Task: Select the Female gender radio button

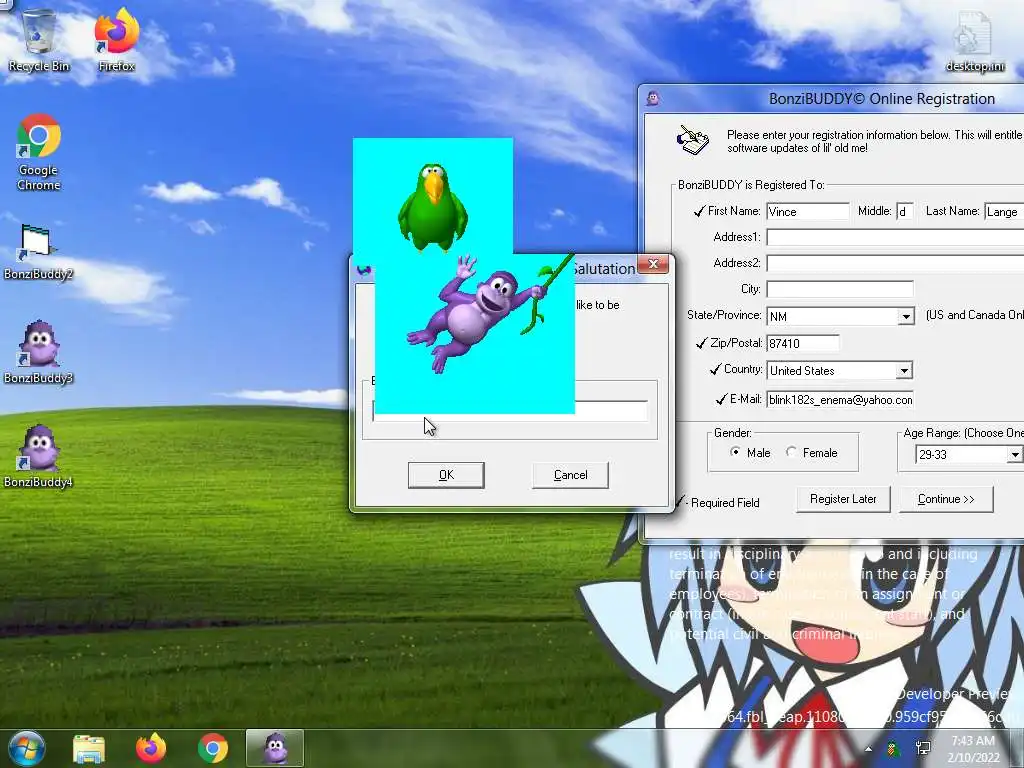Action: [792, 452]
